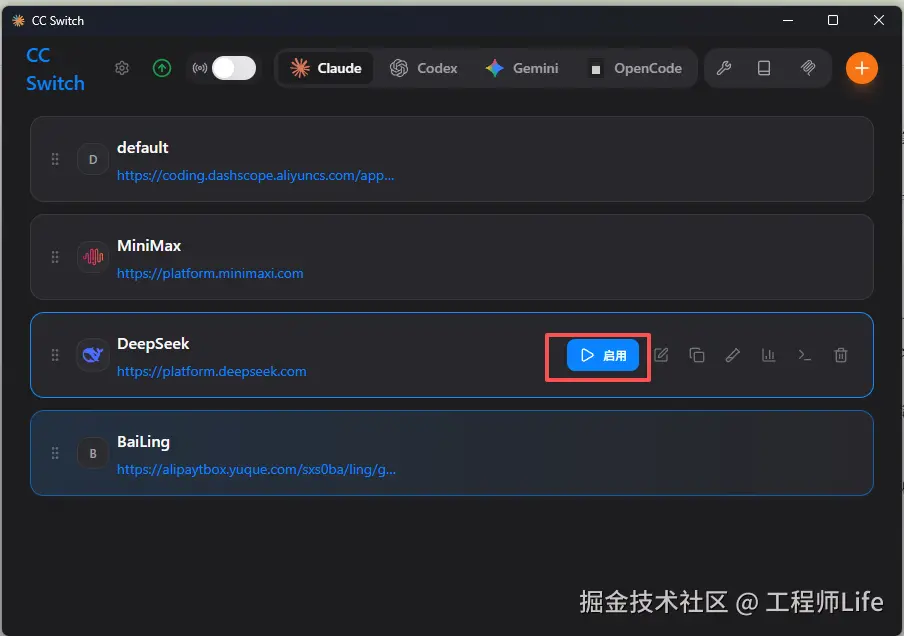Open the coding.dashscope.aliyuncs.com link
904x636 pixels.
point(255,175)
